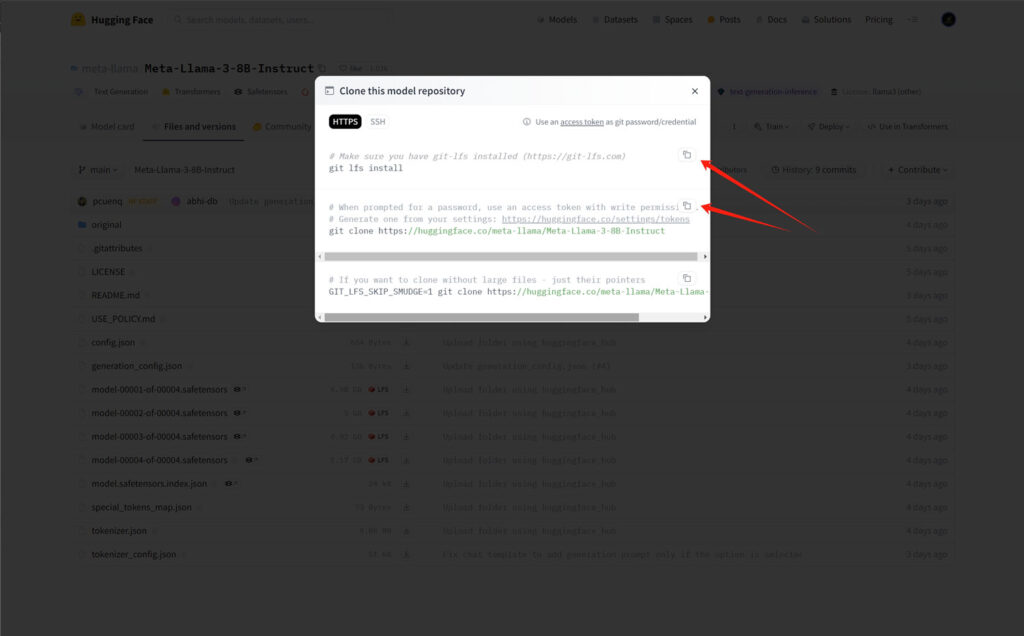This screenshot has height=636, width=1024.
Task: Open the README.md file
Action: point(116,295)
